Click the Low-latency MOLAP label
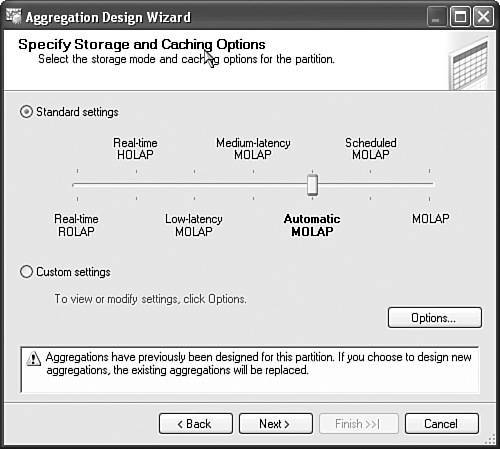 point(194,225)
